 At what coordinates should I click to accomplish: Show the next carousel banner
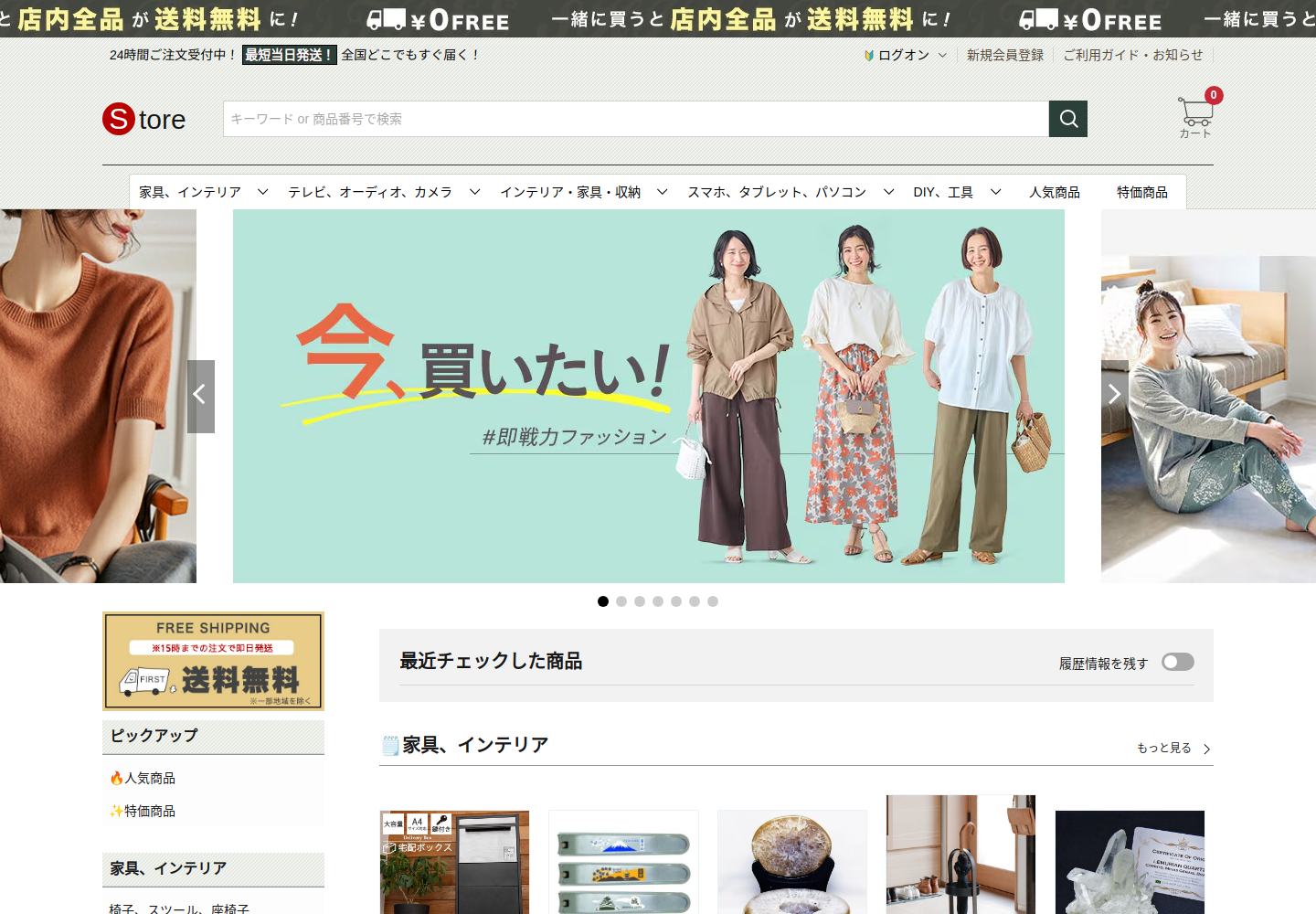point(1115,396)
